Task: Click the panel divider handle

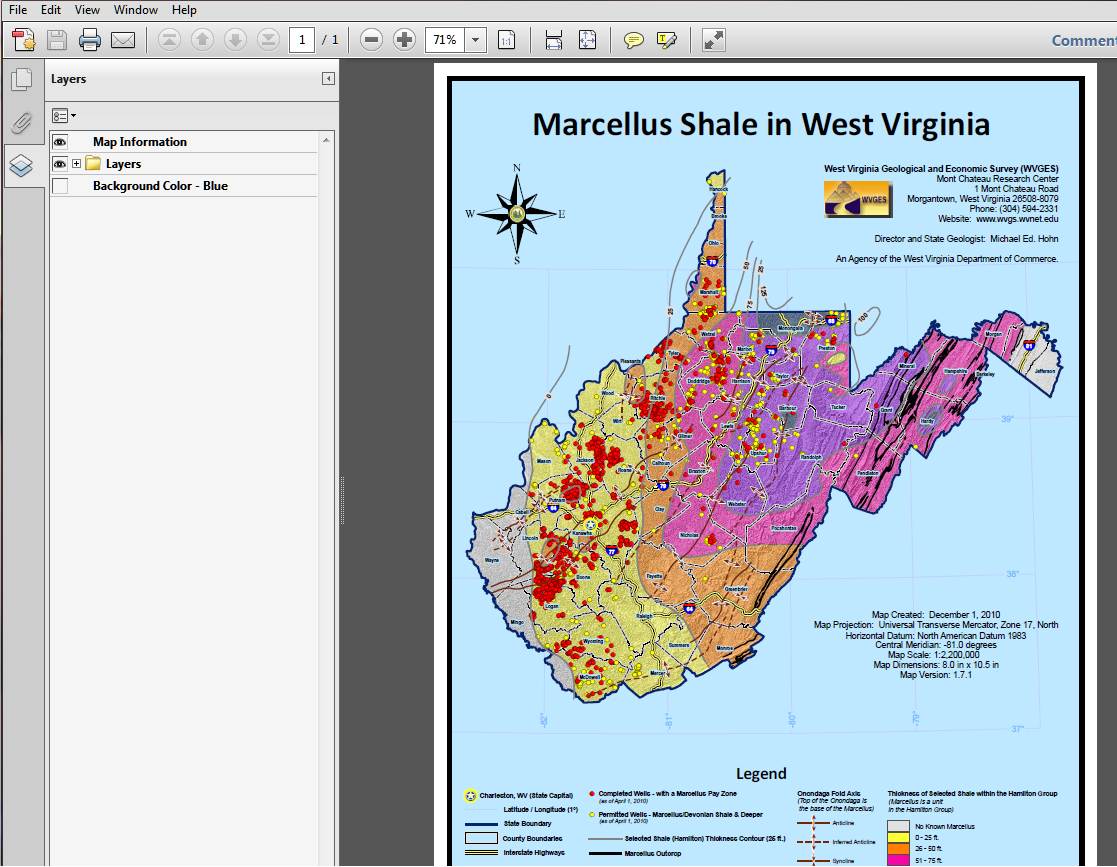Action: pyautogui.click(x=342, y=500)
